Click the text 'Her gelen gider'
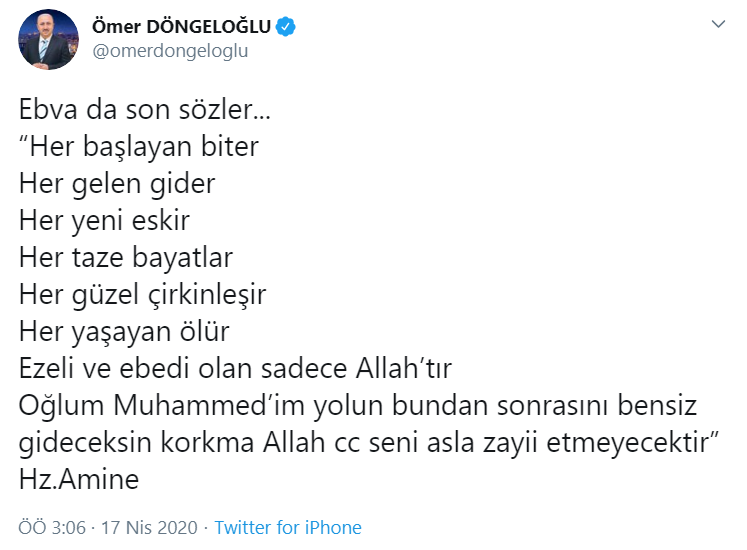 [x=117, y=184]
